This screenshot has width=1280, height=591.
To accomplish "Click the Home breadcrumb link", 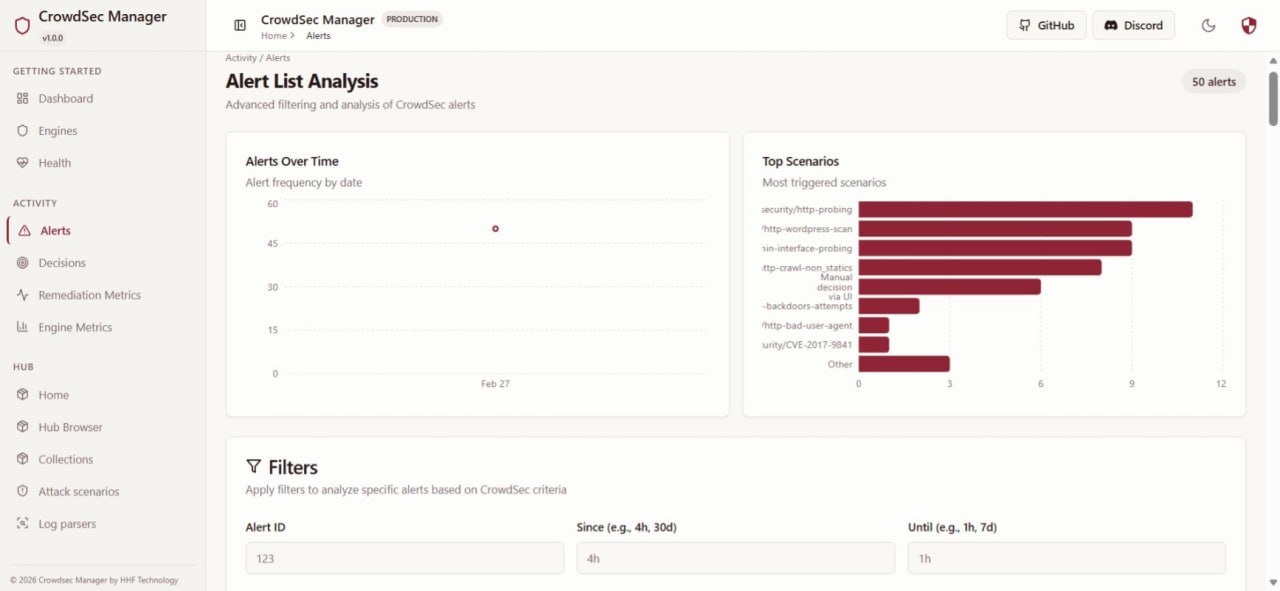I will (x=273, y=36).
